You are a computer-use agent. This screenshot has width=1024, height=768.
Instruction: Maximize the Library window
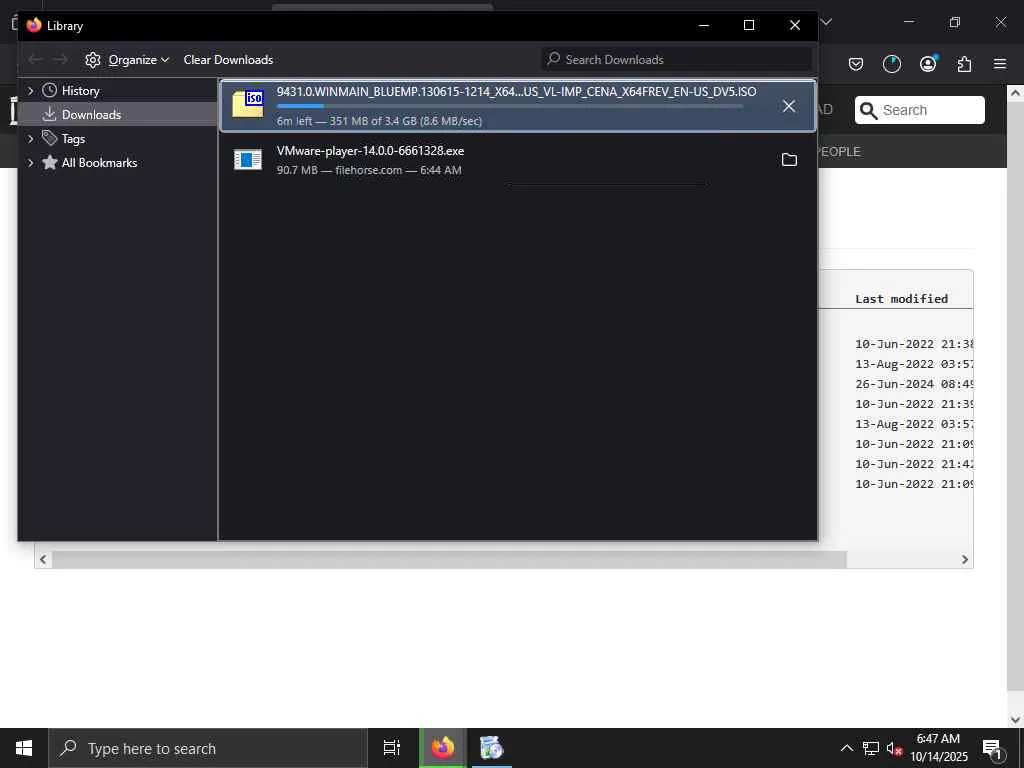pos(749,25)
